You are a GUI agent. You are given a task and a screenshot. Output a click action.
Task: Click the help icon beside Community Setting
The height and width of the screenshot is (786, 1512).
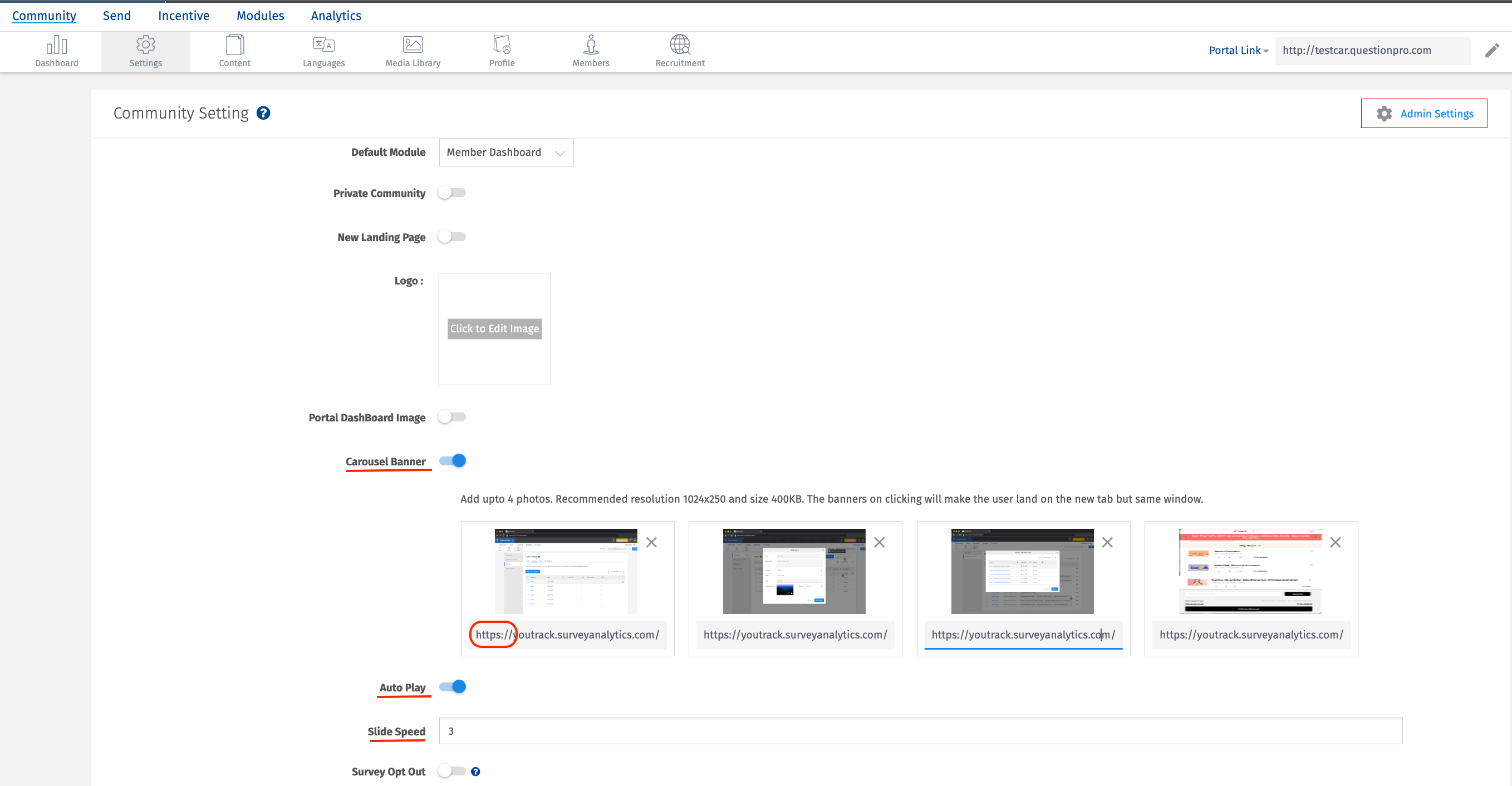pos(263,112)
